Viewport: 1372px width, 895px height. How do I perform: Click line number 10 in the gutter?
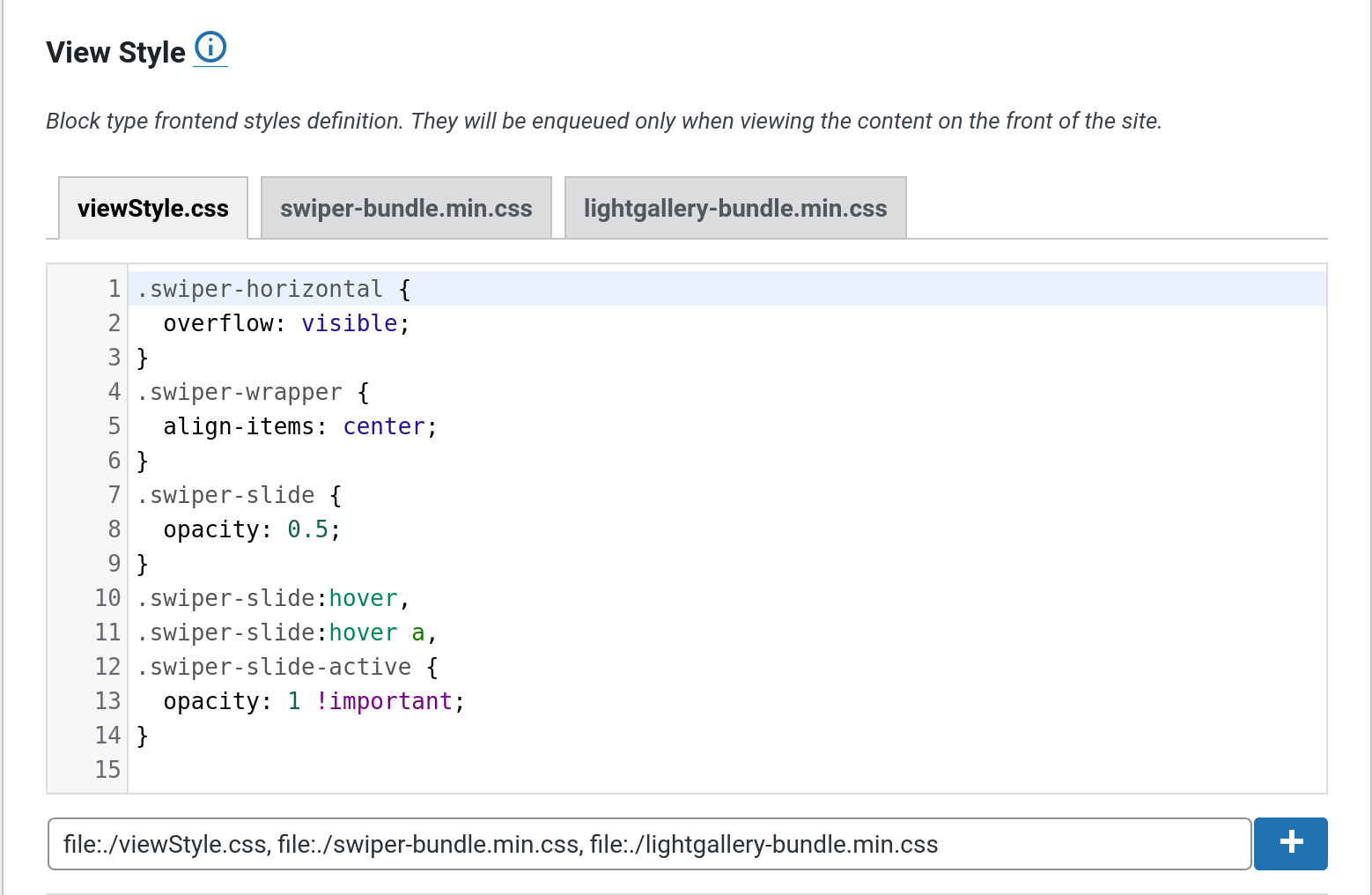point(107,598)
